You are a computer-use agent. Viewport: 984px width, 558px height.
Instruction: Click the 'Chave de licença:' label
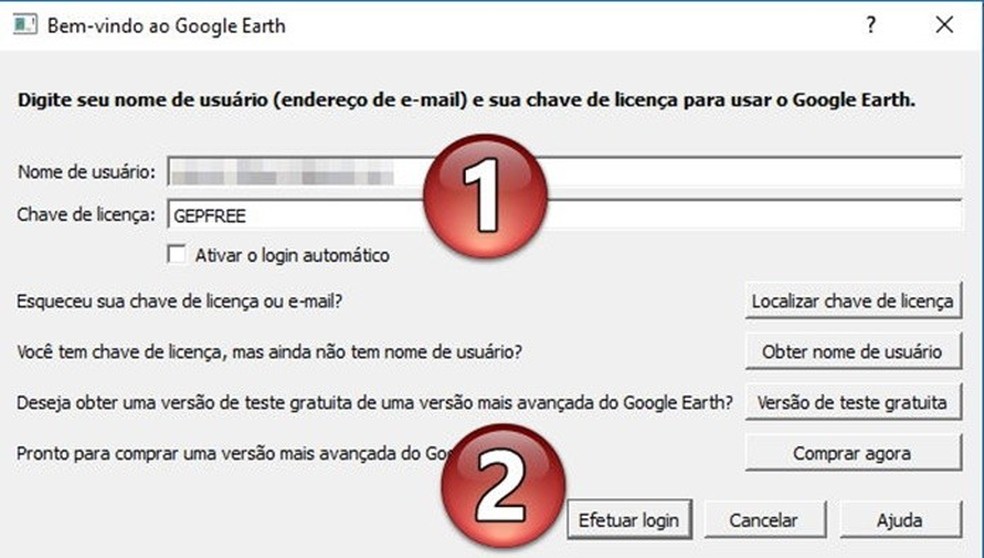(86, 215)
